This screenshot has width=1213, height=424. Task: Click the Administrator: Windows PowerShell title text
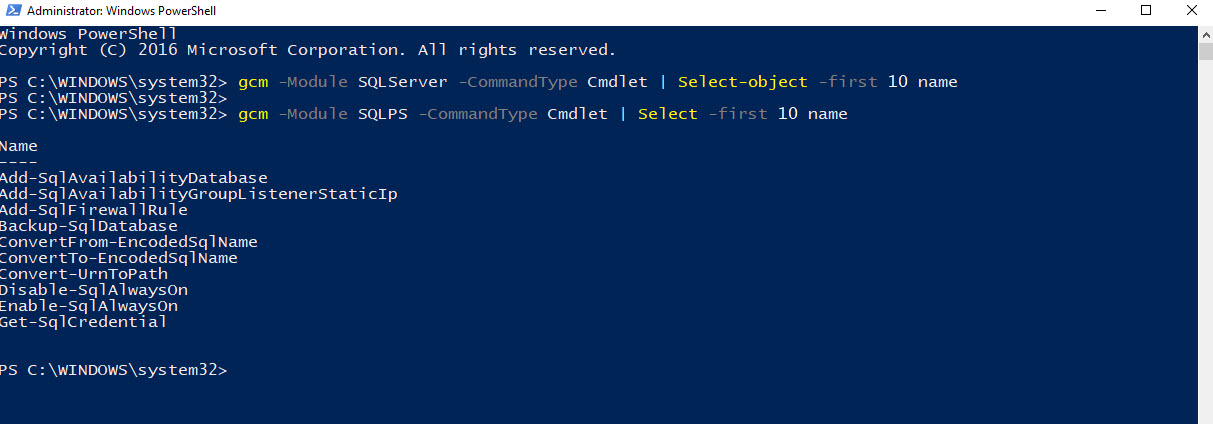pos(121,12)
